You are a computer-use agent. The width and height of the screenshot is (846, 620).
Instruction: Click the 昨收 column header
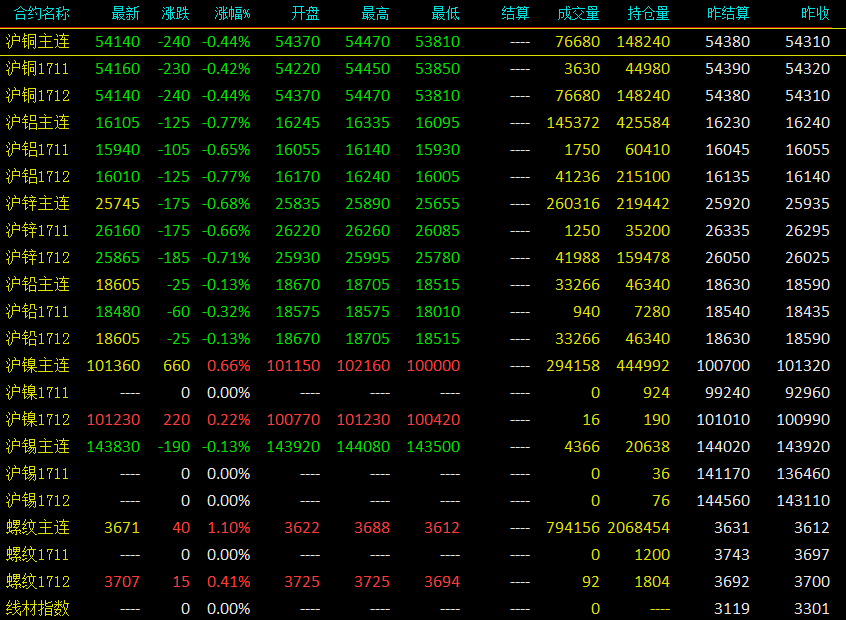pos(815,13)
